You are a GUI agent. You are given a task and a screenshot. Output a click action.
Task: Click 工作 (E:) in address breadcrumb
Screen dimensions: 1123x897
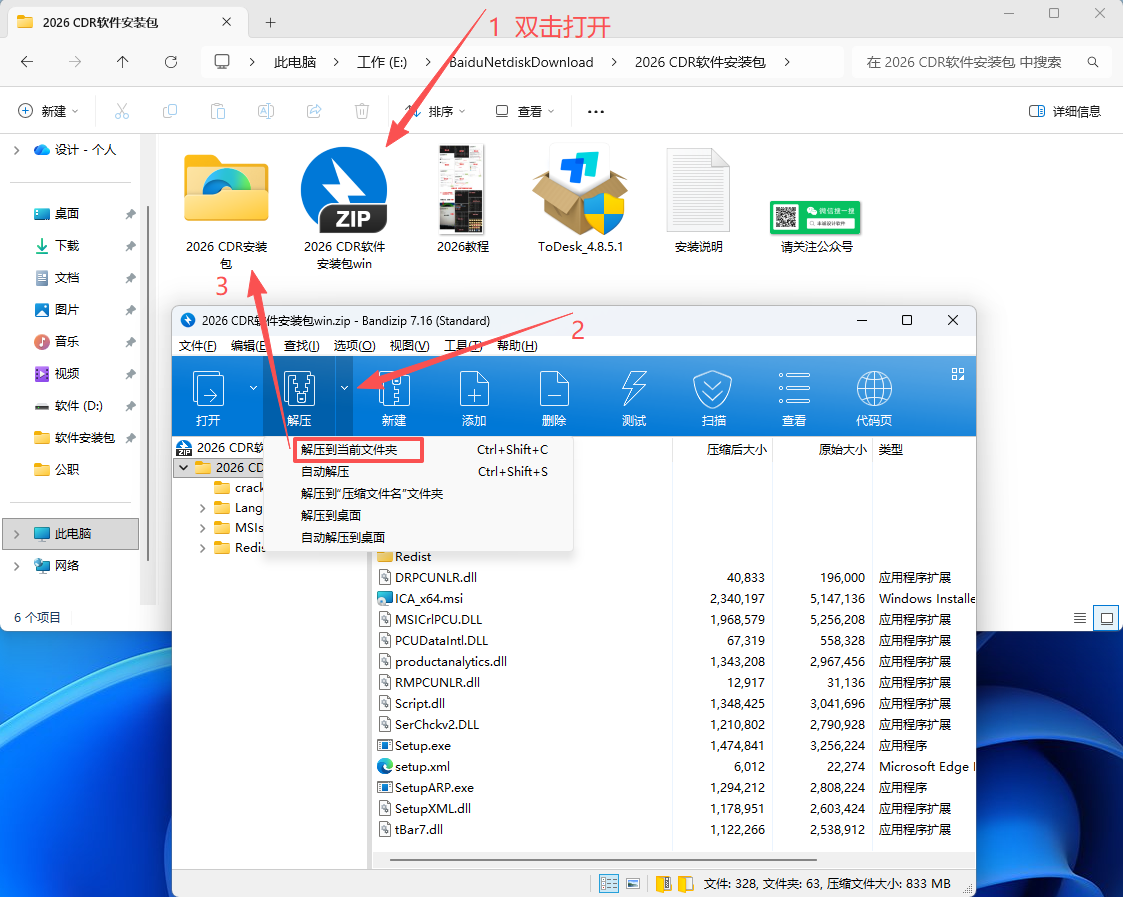pos(382,62)
